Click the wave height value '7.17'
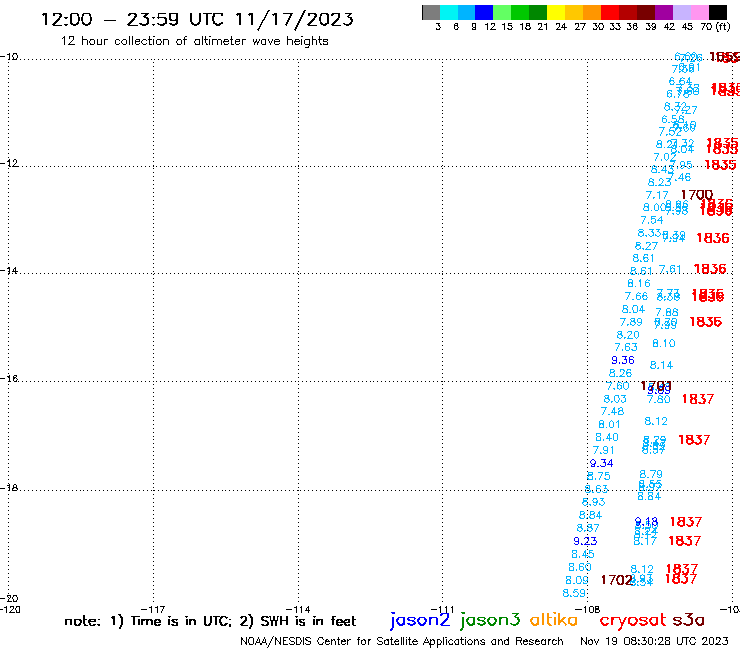Image resolution: width=740 pixels, height=650 pixels. pyautogui.click(x=657, y=195)
